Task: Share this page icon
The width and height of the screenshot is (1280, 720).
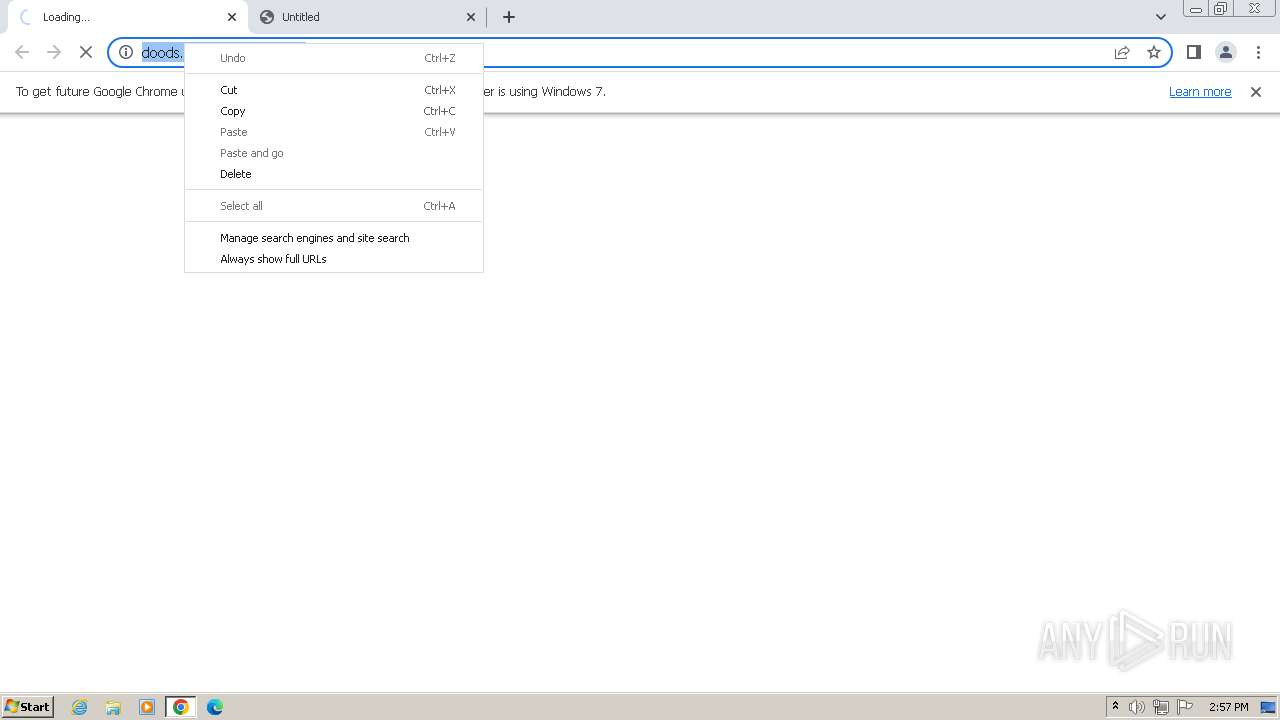Action: point(1122,52)
